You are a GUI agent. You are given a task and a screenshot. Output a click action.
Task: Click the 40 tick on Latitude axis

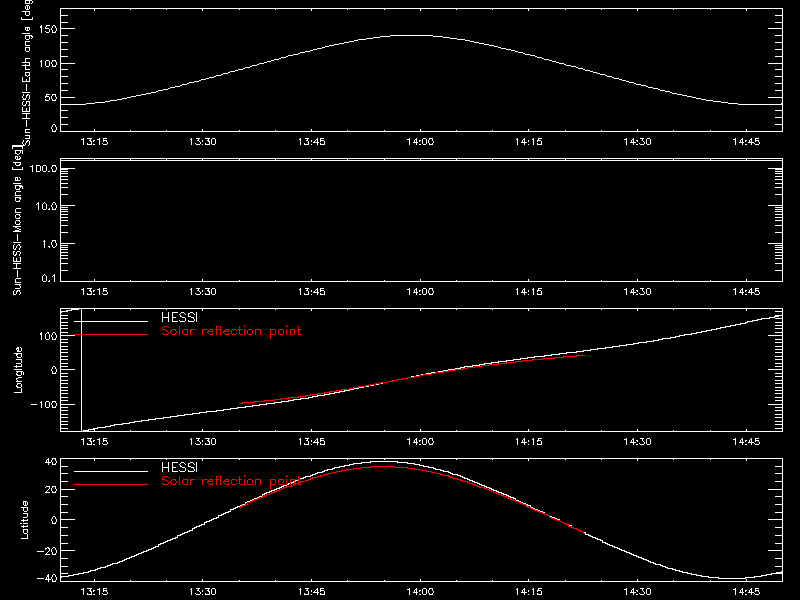[51, 462]
